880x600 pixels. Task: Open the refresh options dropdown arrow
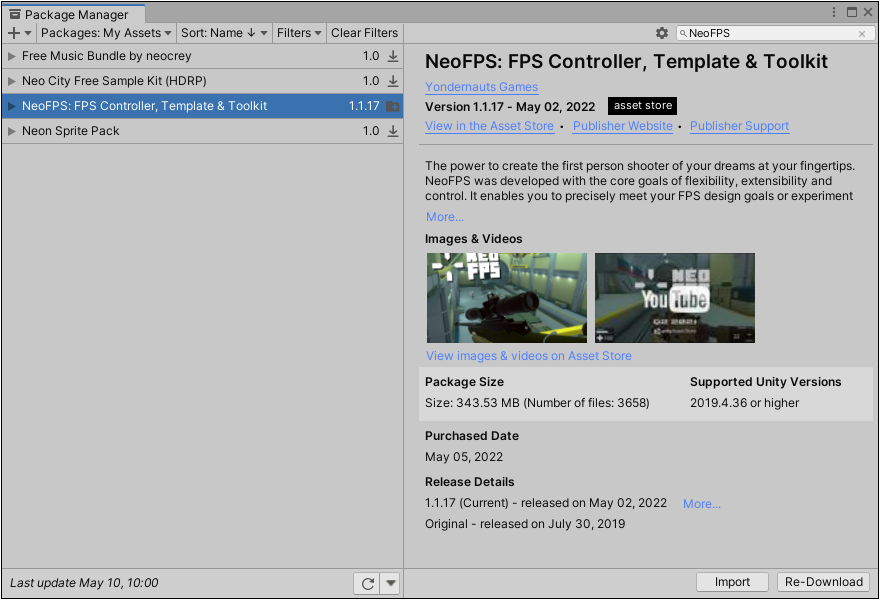(x=389, y=583)
